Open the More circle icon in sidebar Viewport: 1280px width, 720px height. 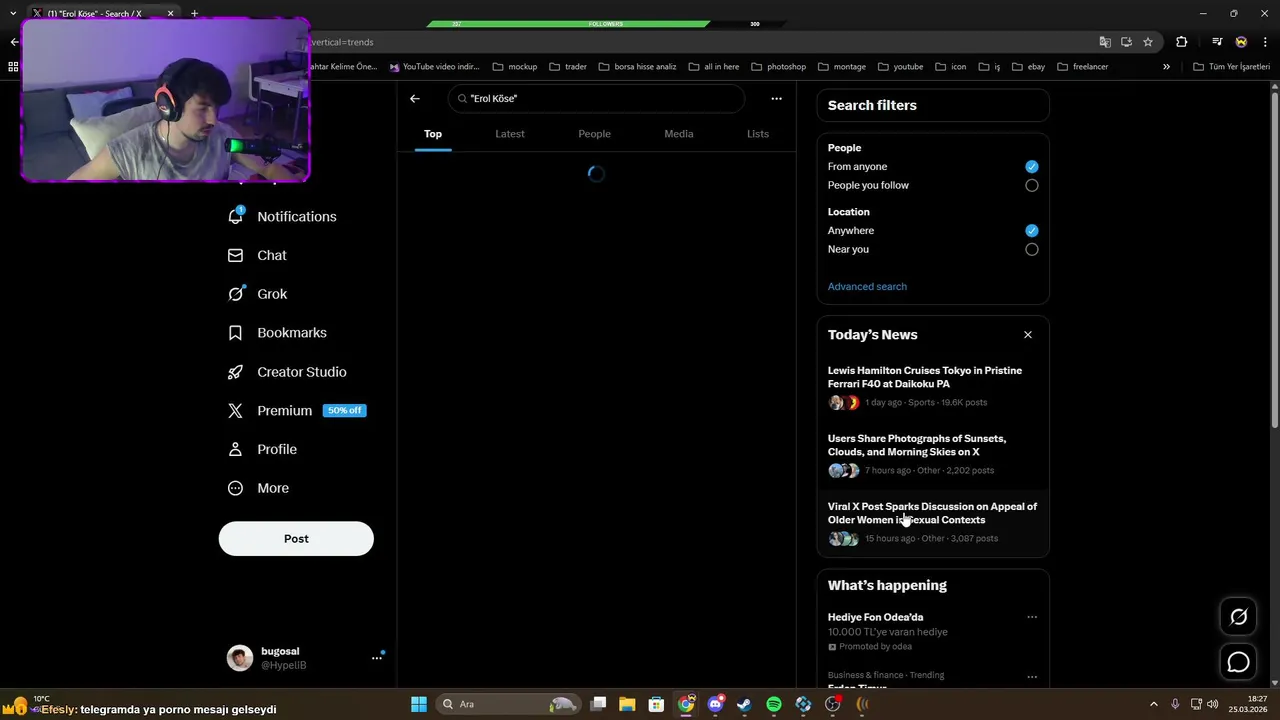coord(235,488)
